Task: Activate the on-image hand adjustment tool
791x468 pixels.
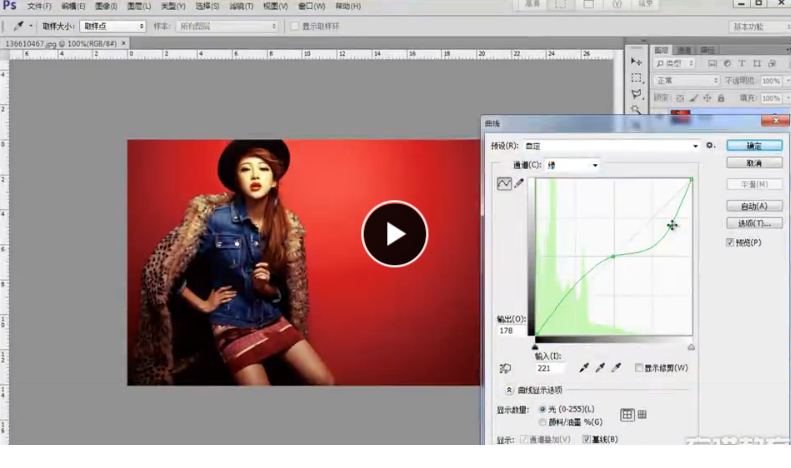Action: [x=505, y=369]
